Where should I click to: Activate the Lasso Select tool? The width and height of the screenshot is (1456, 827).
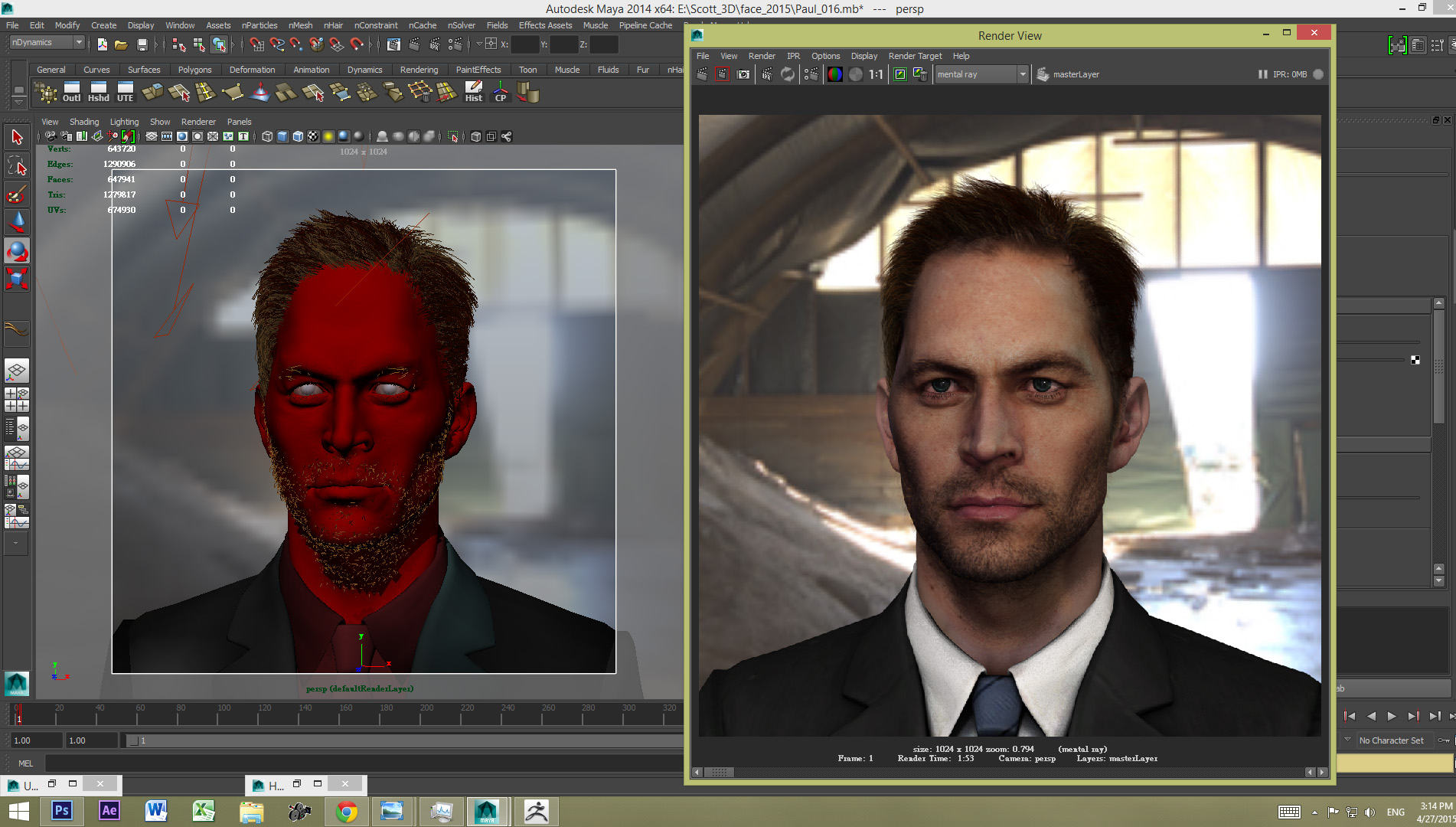point(17,166)
